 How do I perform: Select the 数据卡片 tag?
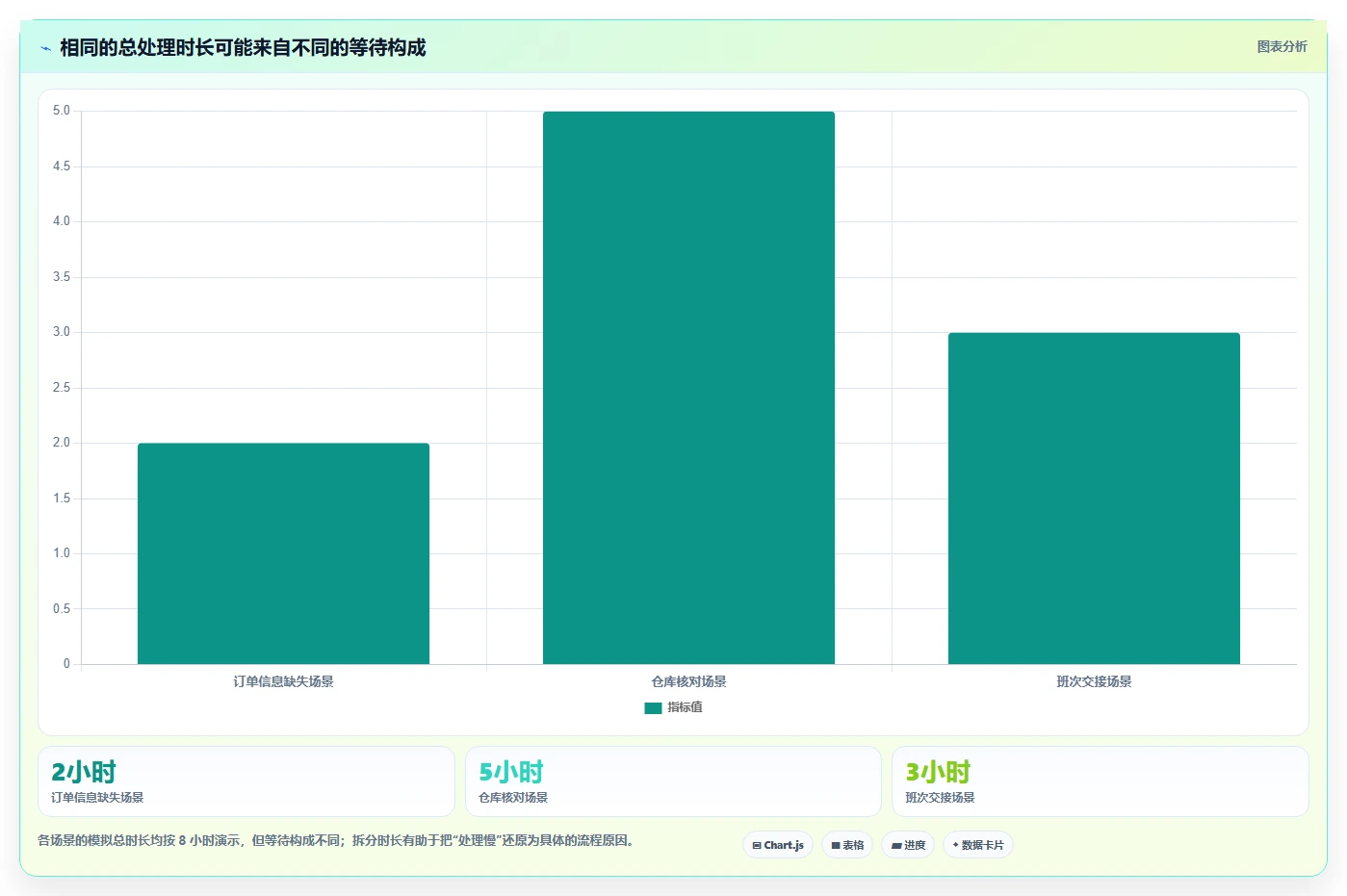pyautogui.click(x=978, y=845)
